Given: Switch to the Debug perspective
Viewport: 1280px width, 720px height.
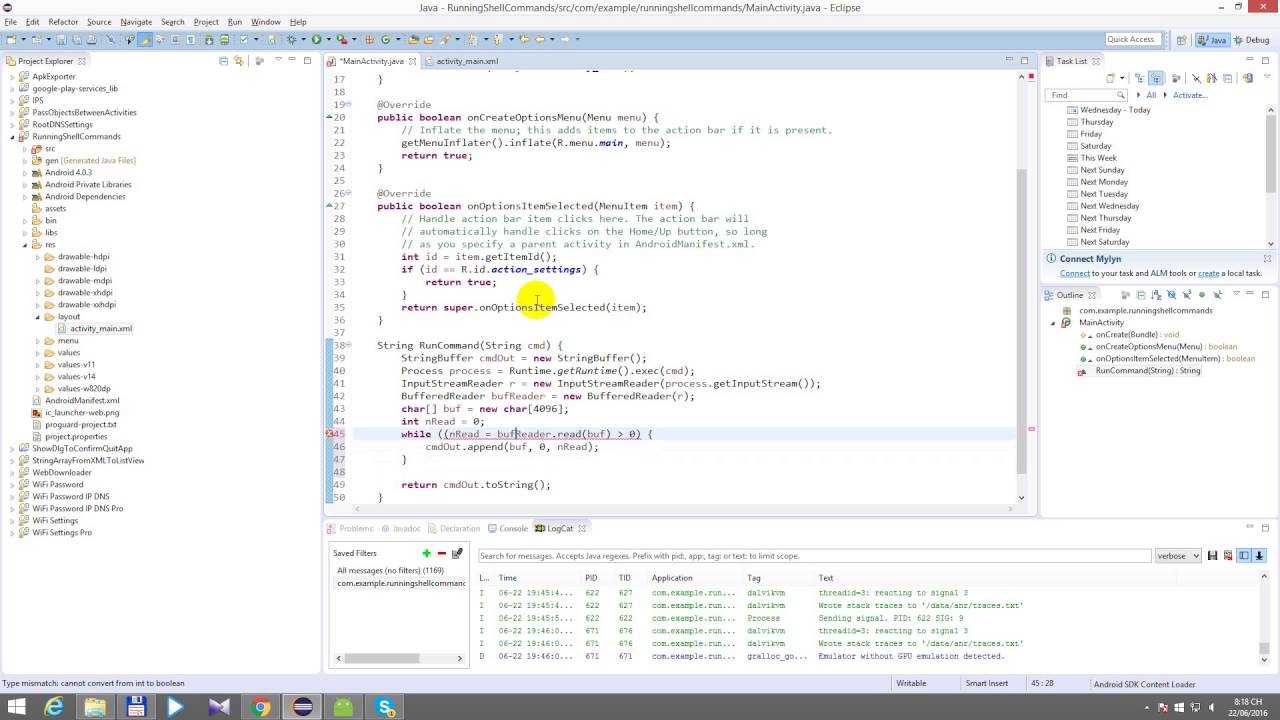Looking at the screenshot, I should coord(1252,40).
